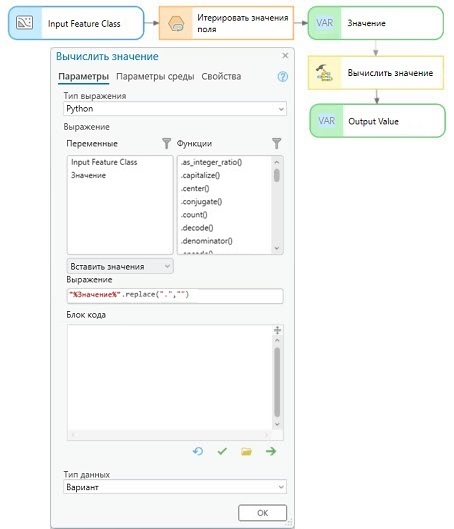The width and height of the screenshot is (454, 529).
Task: Click the undo reset arrow icon
Action: pos(198,451)
